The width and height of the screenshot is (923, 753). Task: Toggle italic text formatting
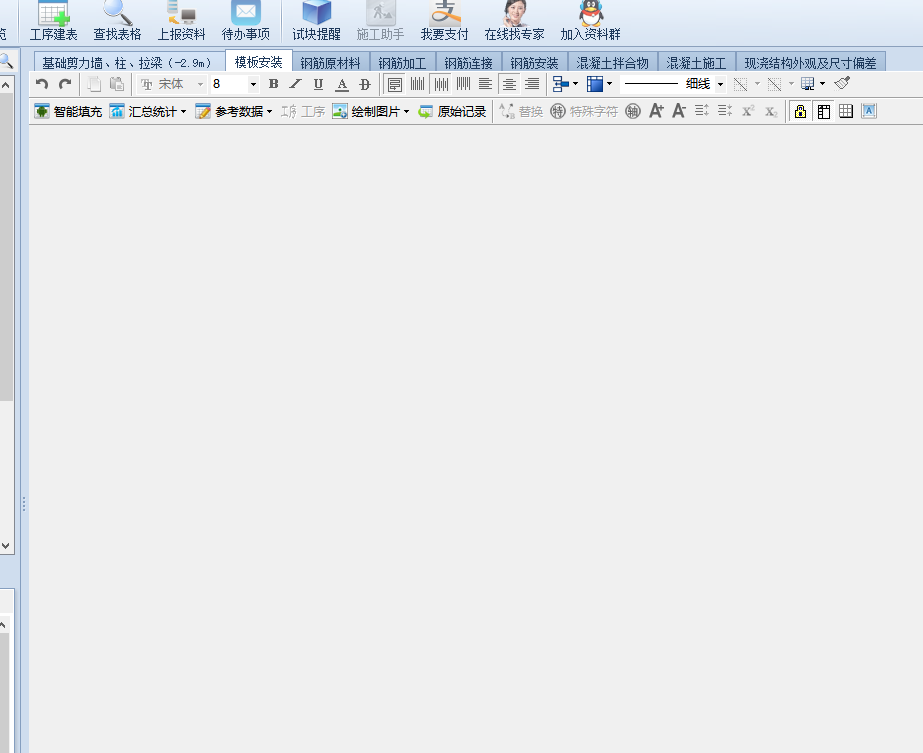coord(295,85)
